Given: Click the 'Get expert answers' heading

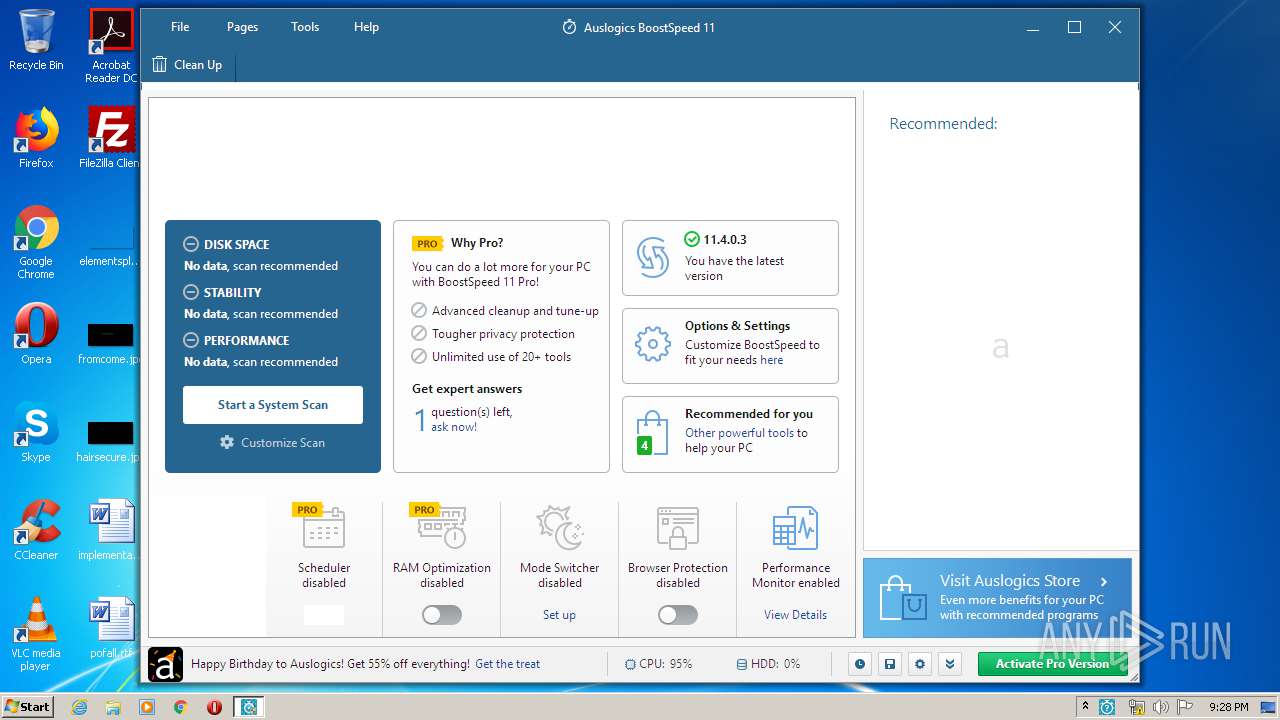Looking at the screenshot, I should [467, 389].
